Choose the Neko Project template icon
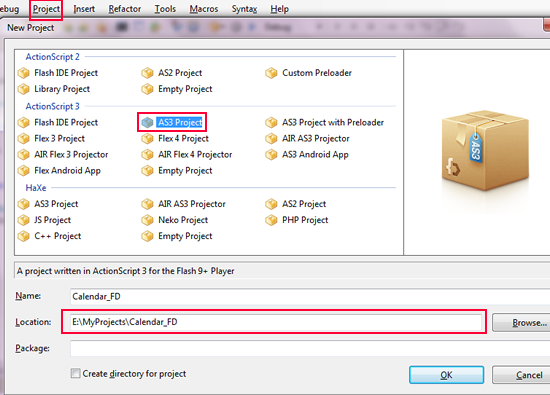This screenshot has height=395, width=550. [x=147, y=220]
